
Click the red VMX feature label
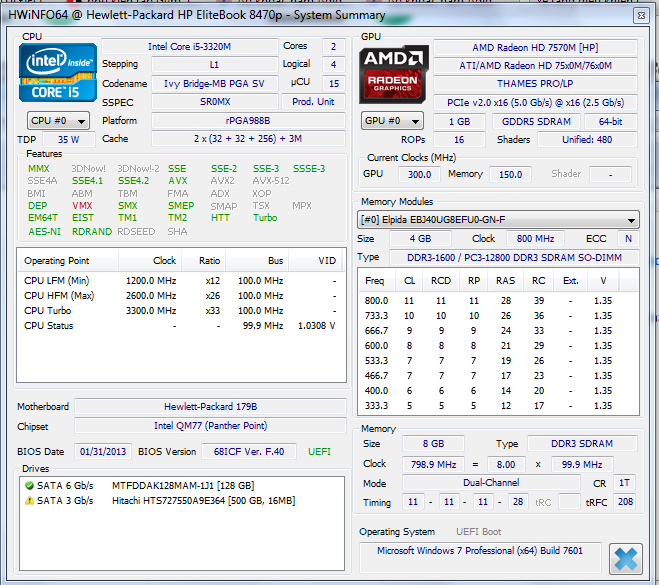pyautogui.click(x=82, y=206)
